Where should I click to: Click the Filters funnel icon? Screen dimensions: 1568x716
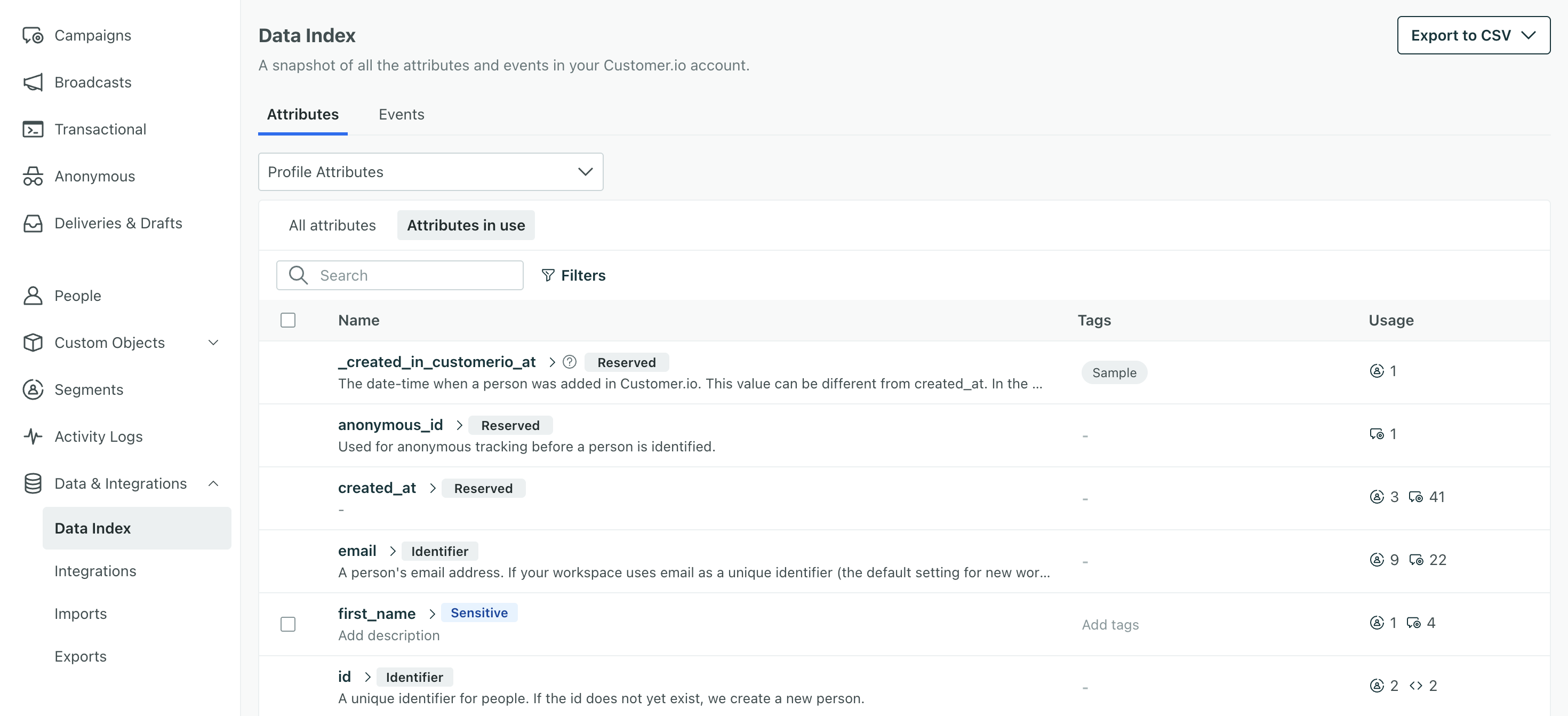click(x=548, y=275)
